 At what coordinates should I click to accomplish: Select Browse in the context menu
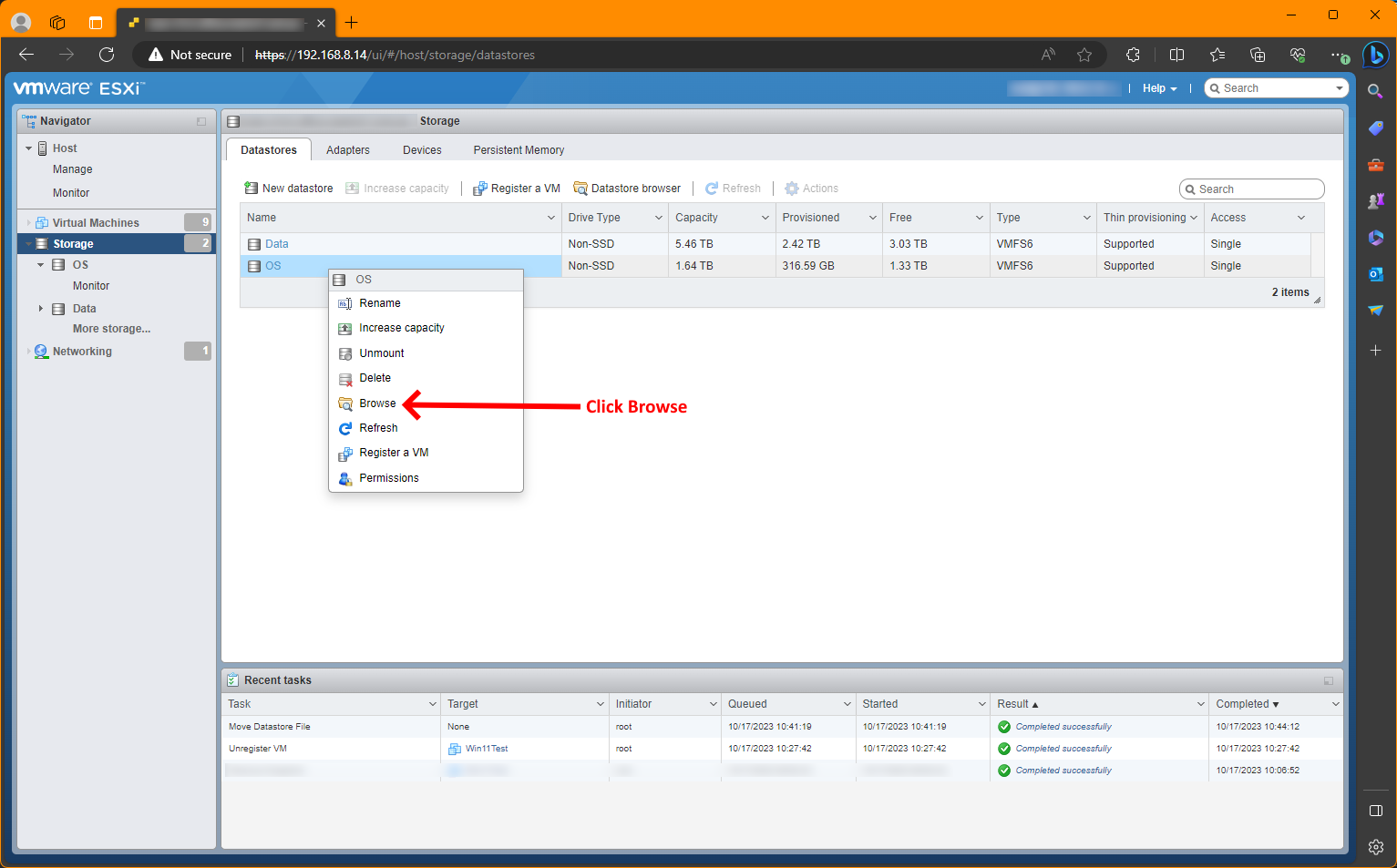377,403
